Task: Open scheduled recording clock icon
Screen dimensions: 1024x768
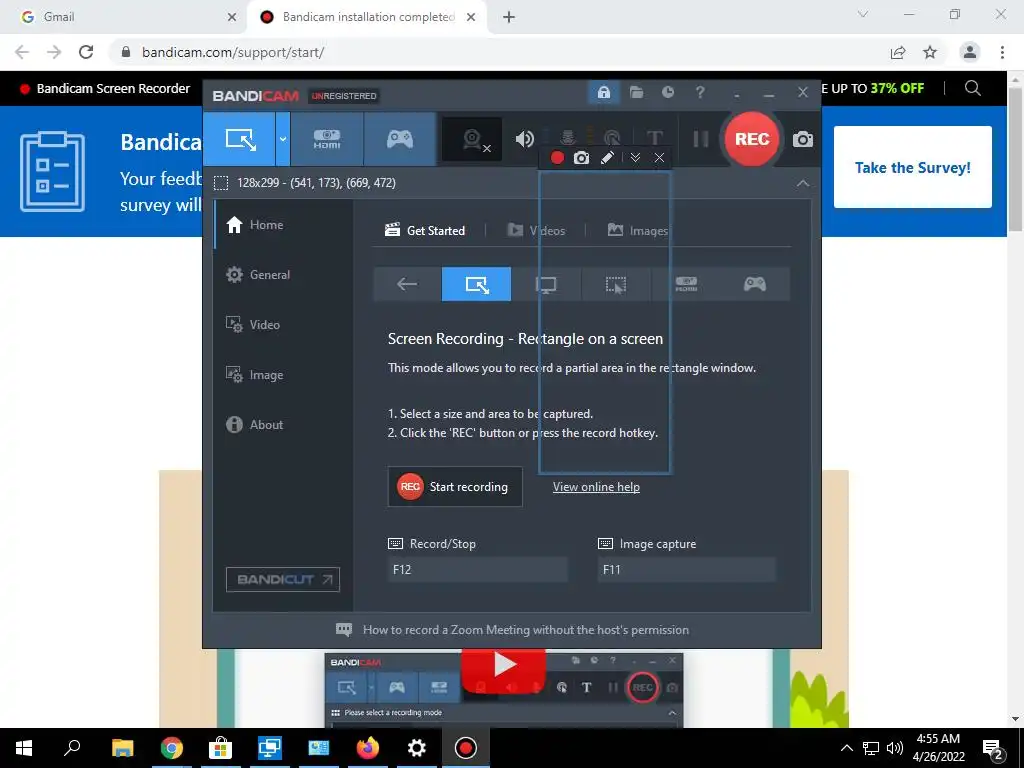Action: pyautogui.click(x=667, y=93)
